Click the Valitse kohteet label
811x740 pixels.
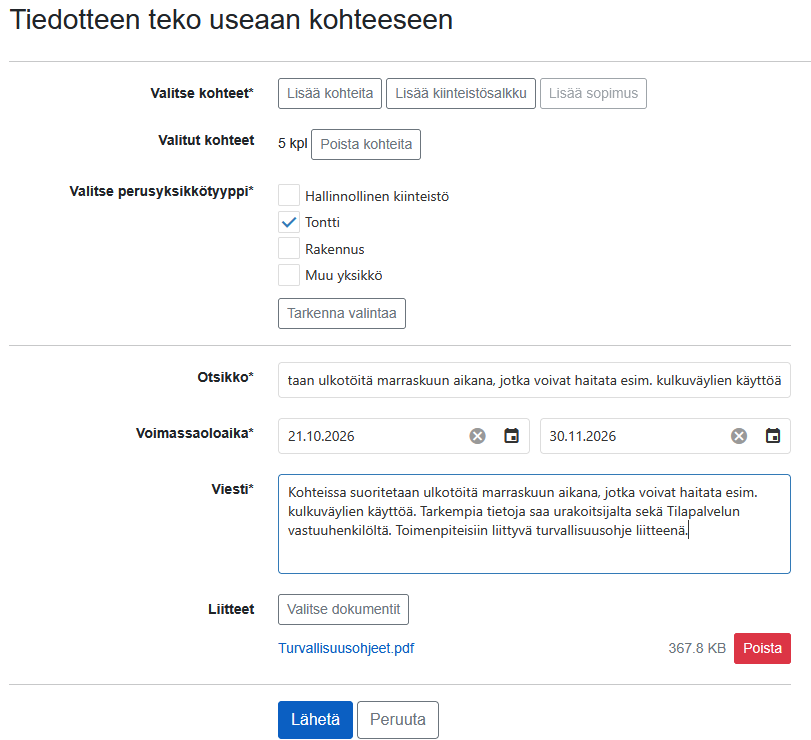pyautogui.click(x=202, y=93)
